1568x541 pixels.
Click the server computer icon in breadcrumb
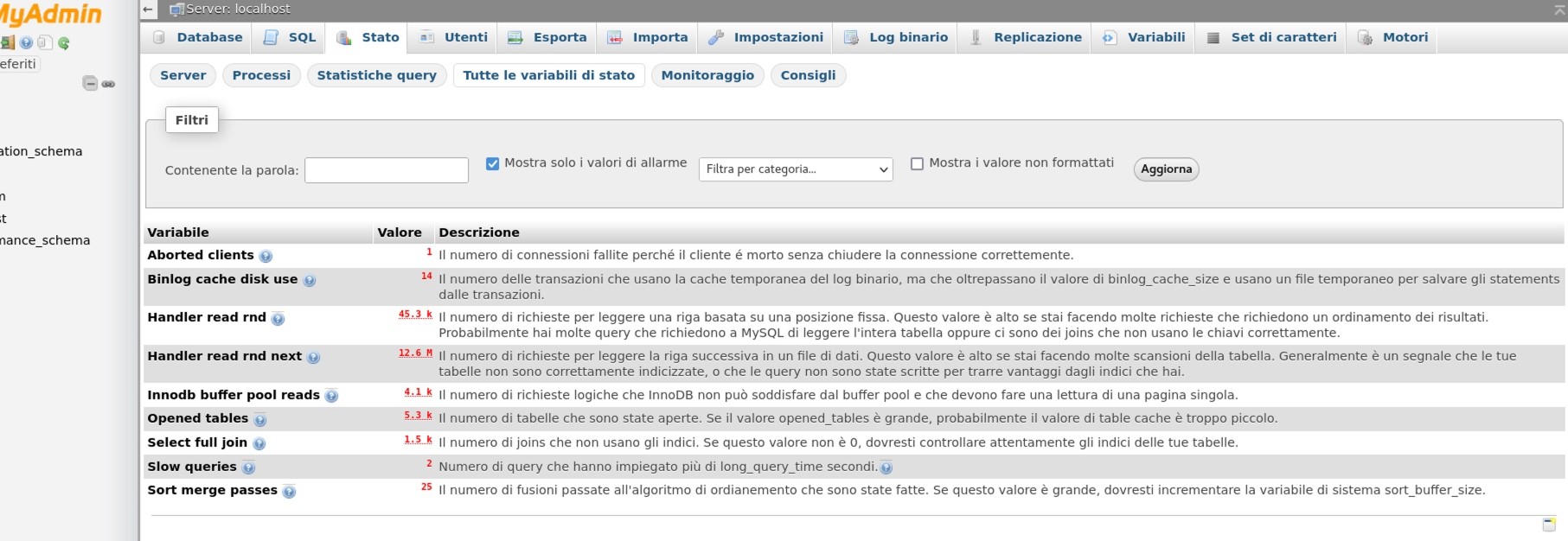pos(176,10)
